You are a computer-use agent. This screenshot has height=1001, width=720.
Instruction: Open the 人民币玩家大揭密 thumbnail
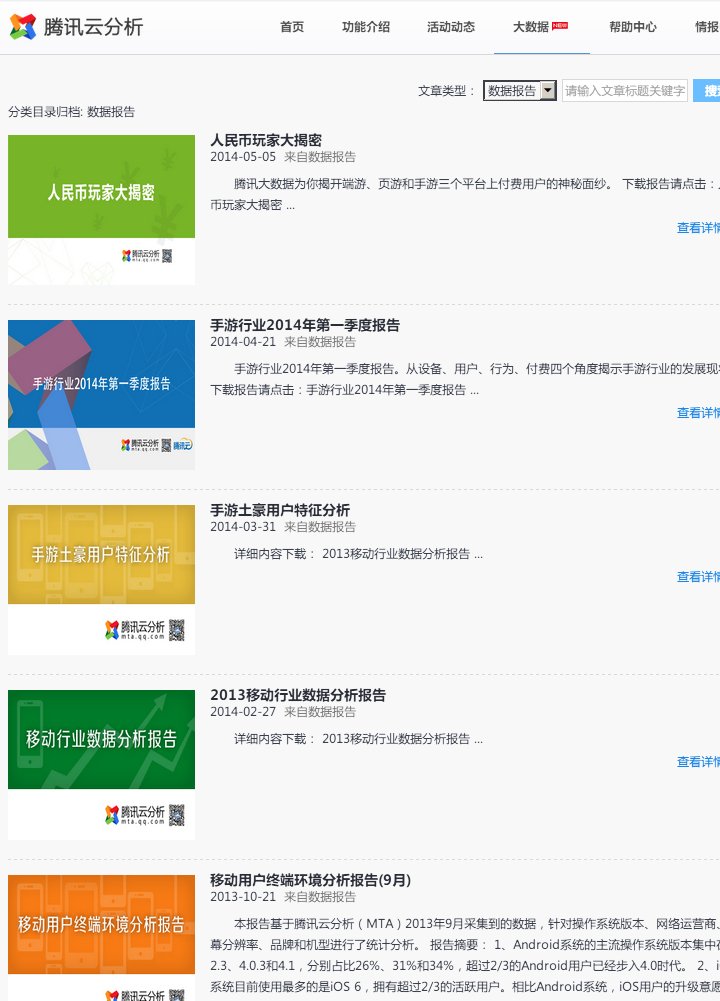[101, 210]
